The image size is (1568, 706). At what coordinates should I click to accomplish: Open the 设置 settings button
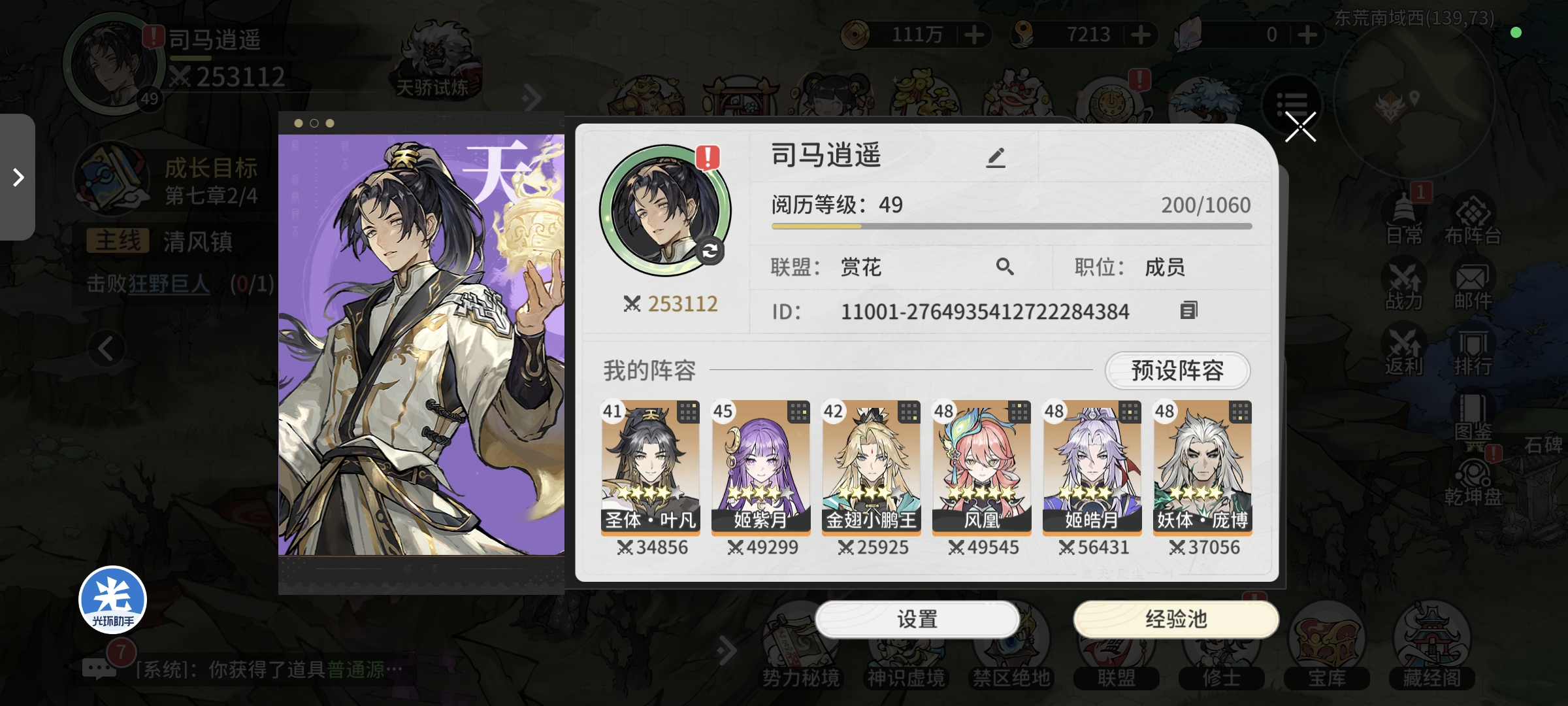click(x=917, y=619)
